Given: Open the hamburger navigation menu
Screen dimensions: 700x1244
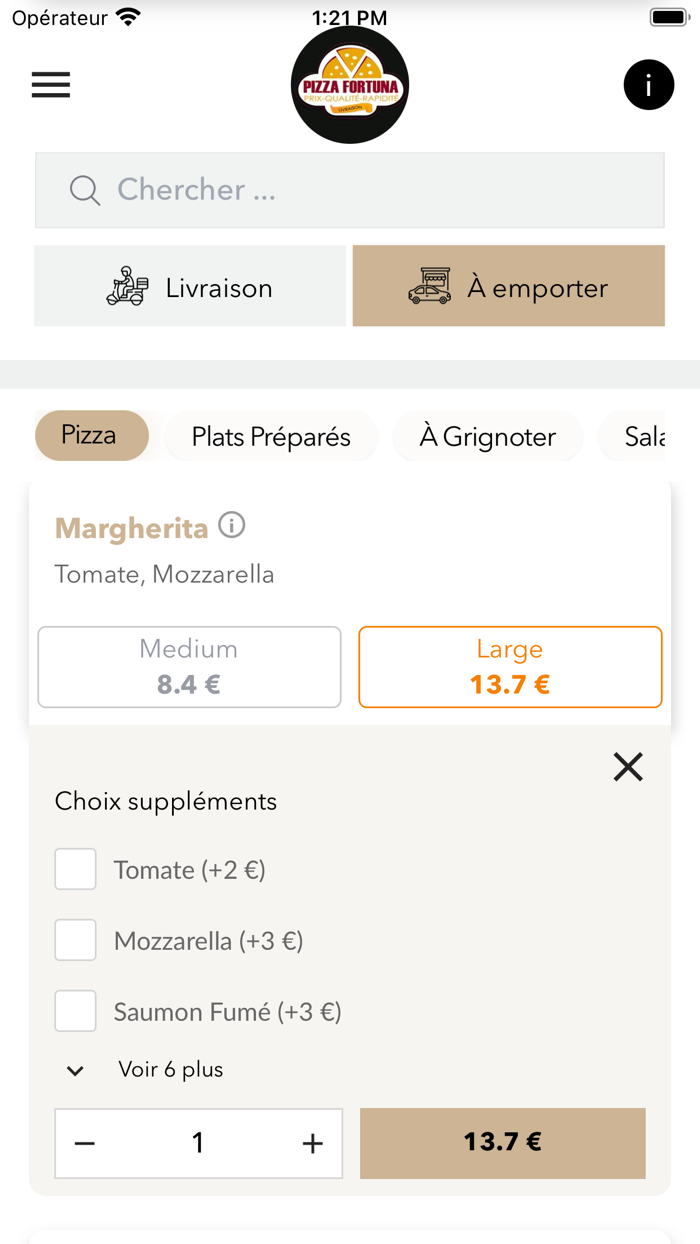Looking at the screenshot, I should [x=50, y=85].
